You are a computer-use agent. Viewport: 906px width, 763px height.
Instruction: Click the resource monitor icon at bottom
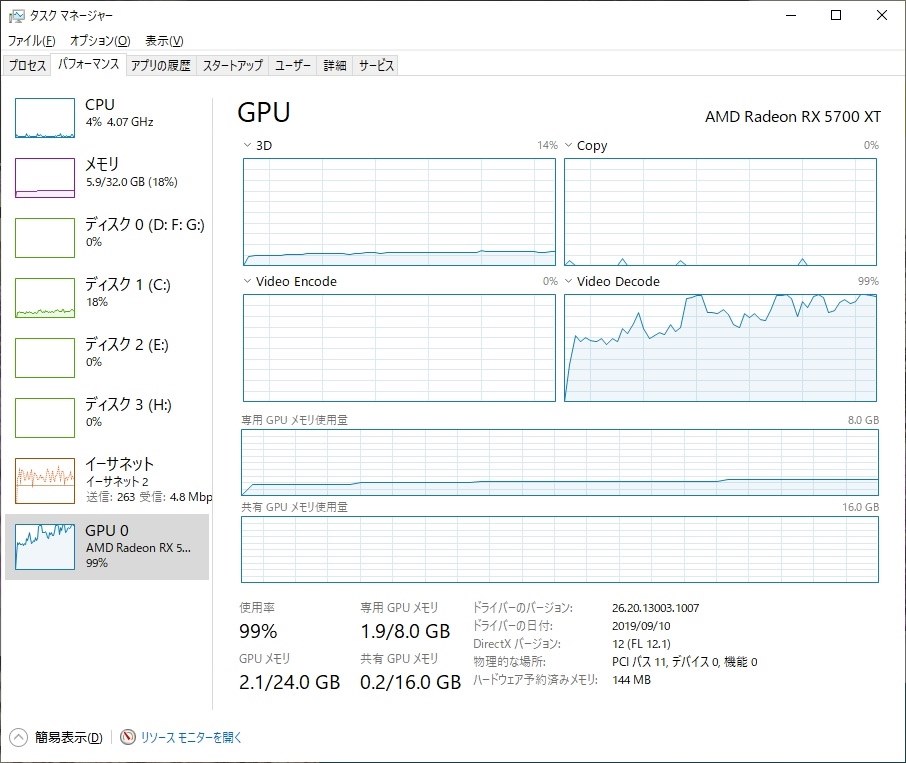(128, 737)
